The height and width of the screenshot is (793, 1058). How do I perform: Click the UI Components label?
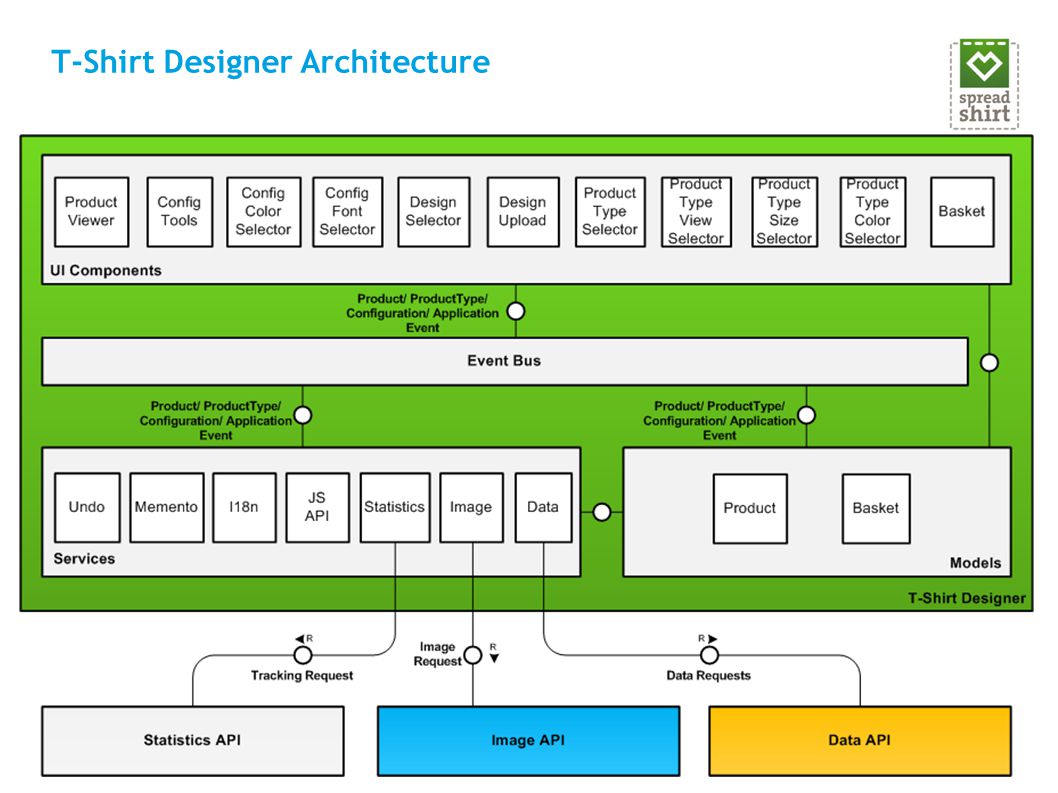pyautogui.click(x=106, y=271)
